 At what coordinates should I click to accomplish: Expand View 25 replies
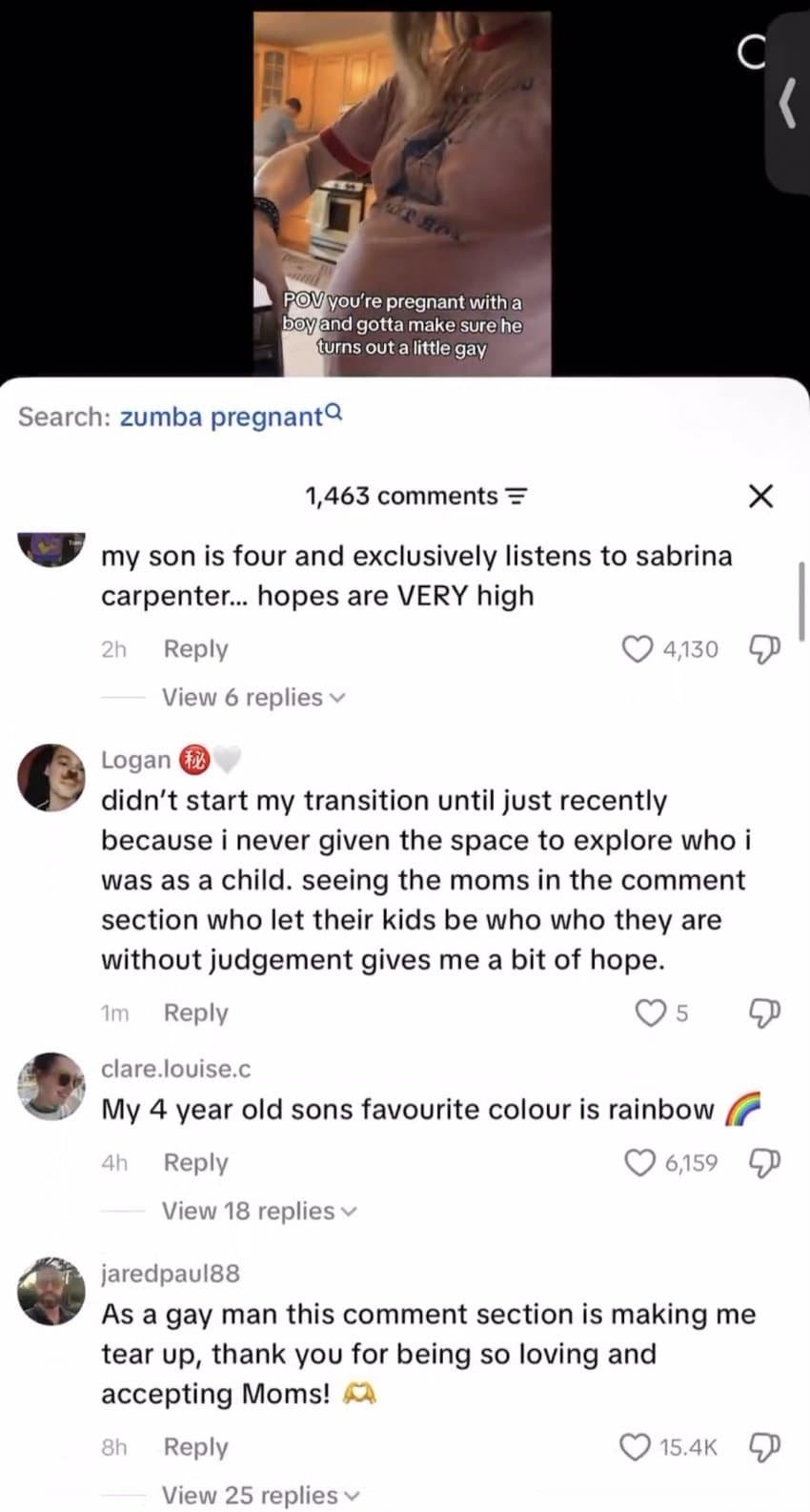[x=258, y=1495]
